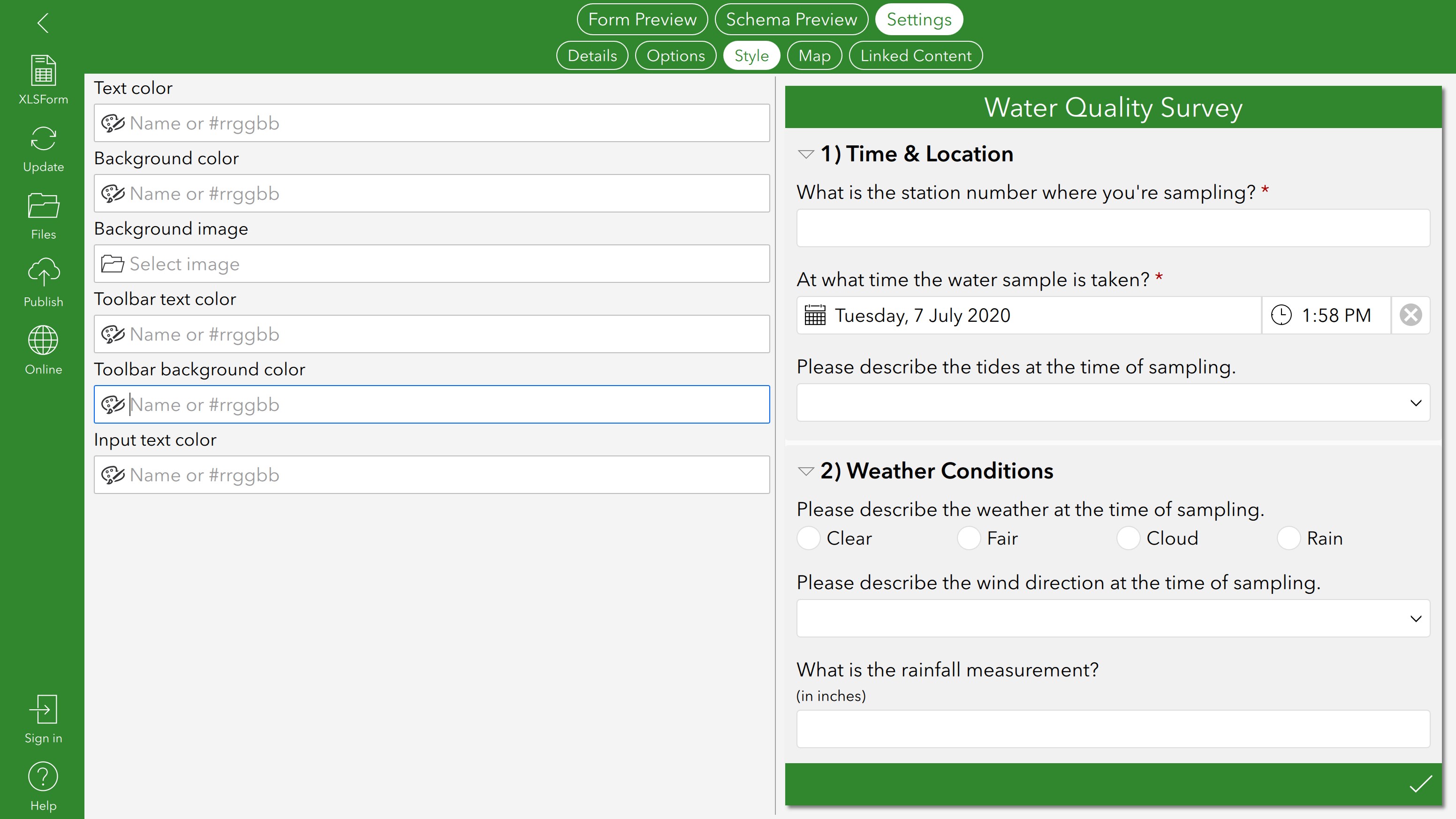Switch to the Form Preview tab
Viewport: 1456px width, 819px height.
click(642, 19)
